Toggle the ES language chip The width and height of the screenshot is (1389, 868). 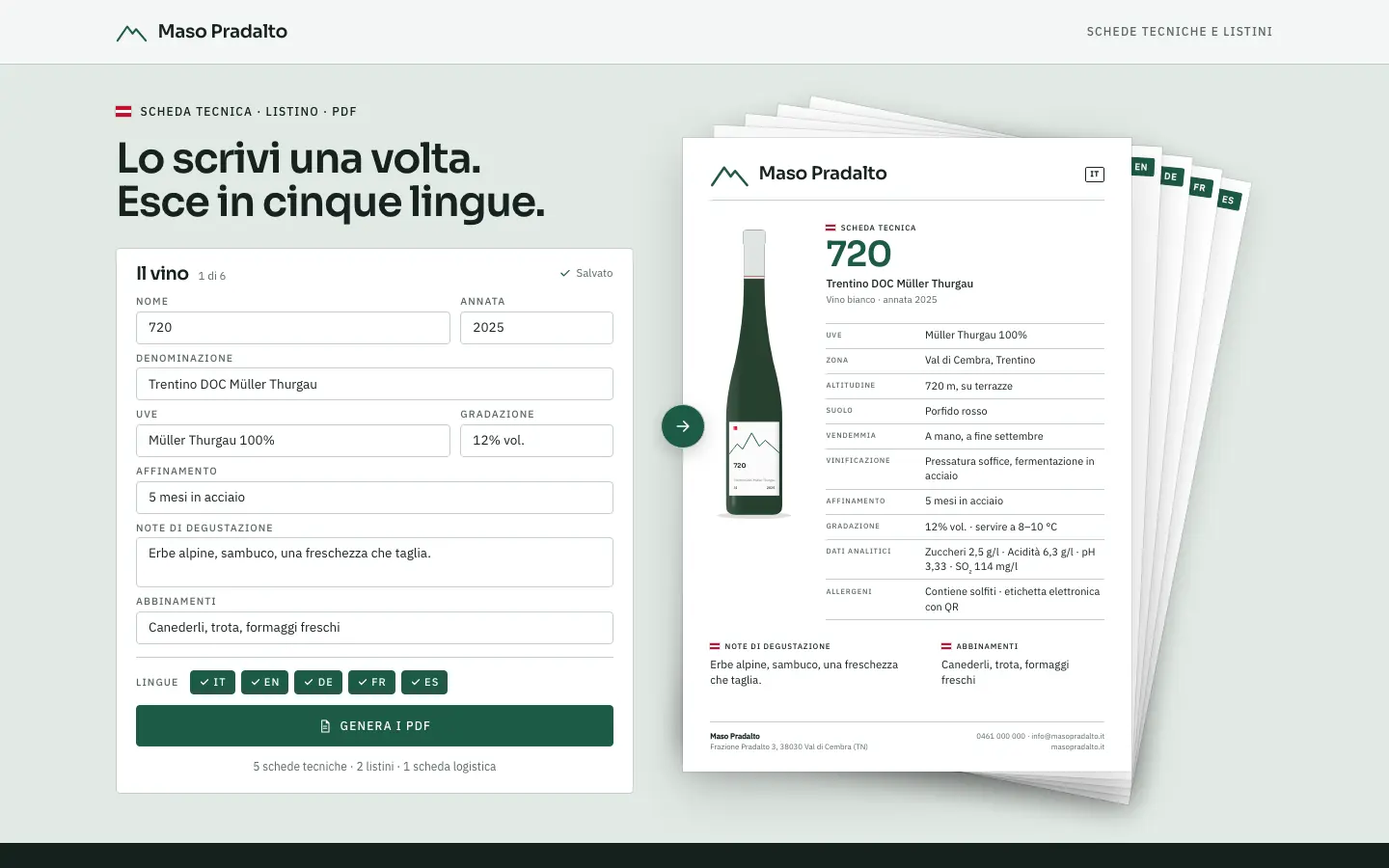(x=424, y=682)
